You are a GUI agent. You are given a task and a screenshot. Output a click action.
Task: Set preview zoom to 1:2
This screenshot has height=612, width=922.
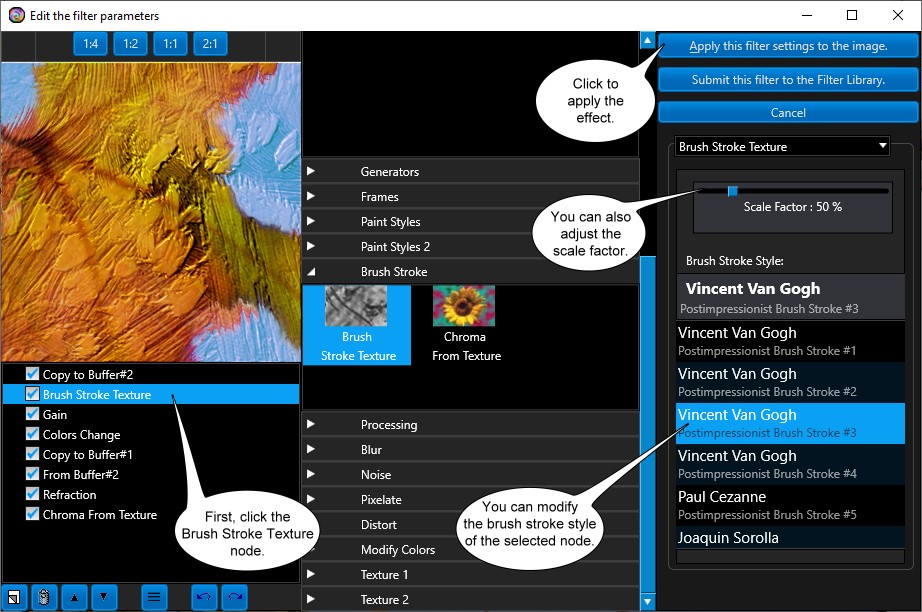point(131,44)
